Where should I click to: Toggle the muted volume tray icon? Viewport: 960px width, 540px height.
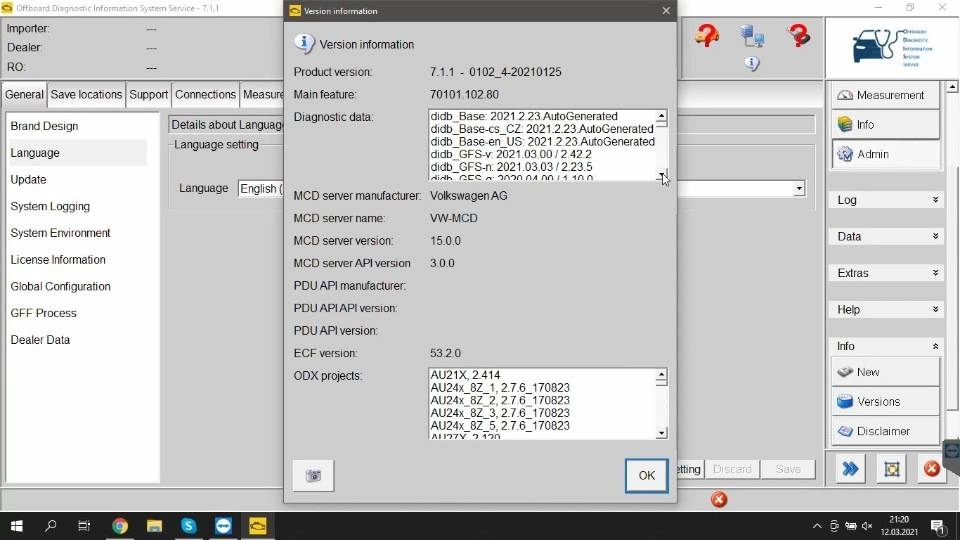coord(867,526)
